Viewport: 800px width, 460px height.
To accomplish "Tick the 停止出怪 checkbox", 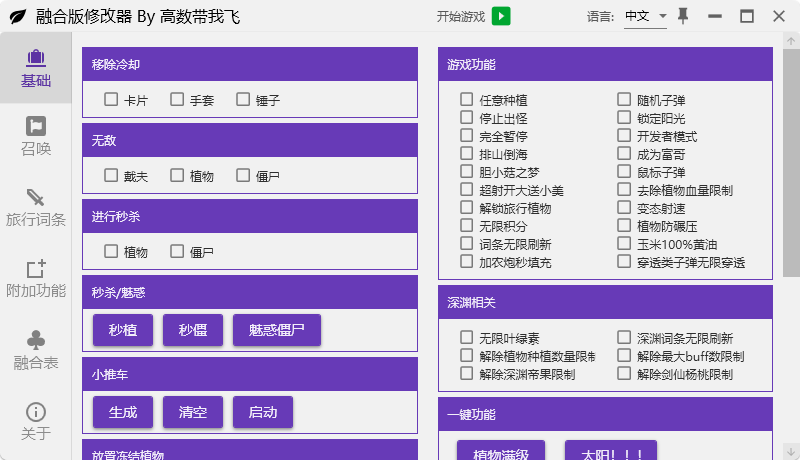I will pos(466,117).
